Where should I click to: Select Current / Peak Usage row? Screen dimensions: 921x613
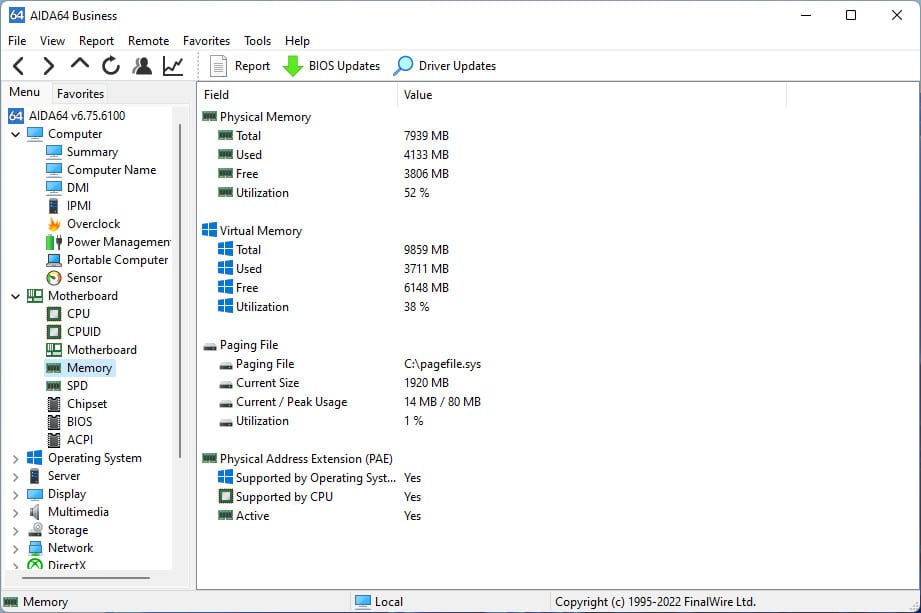[349, 402]
